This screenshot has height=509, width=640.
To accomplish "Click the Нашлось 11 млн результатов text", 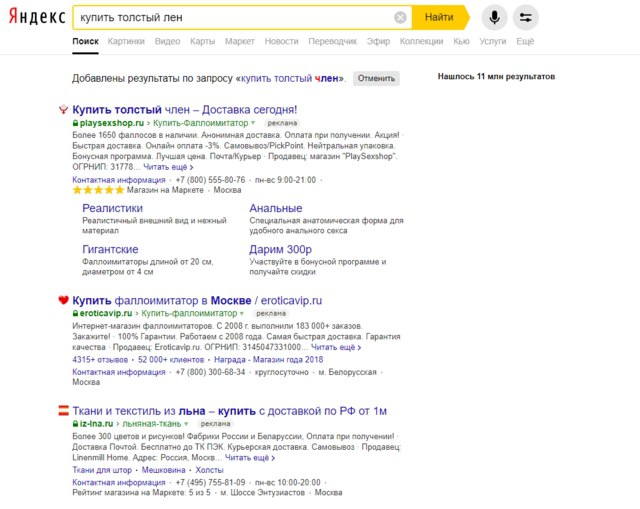I will click(x=496, y=76).
